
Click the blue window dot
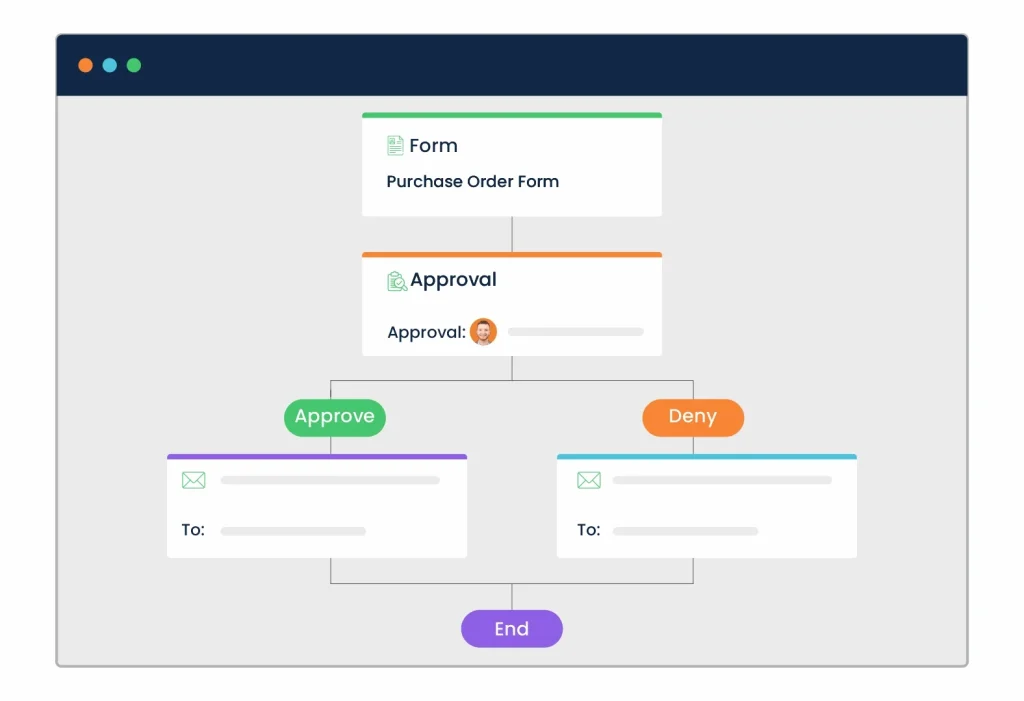point(110,66)
